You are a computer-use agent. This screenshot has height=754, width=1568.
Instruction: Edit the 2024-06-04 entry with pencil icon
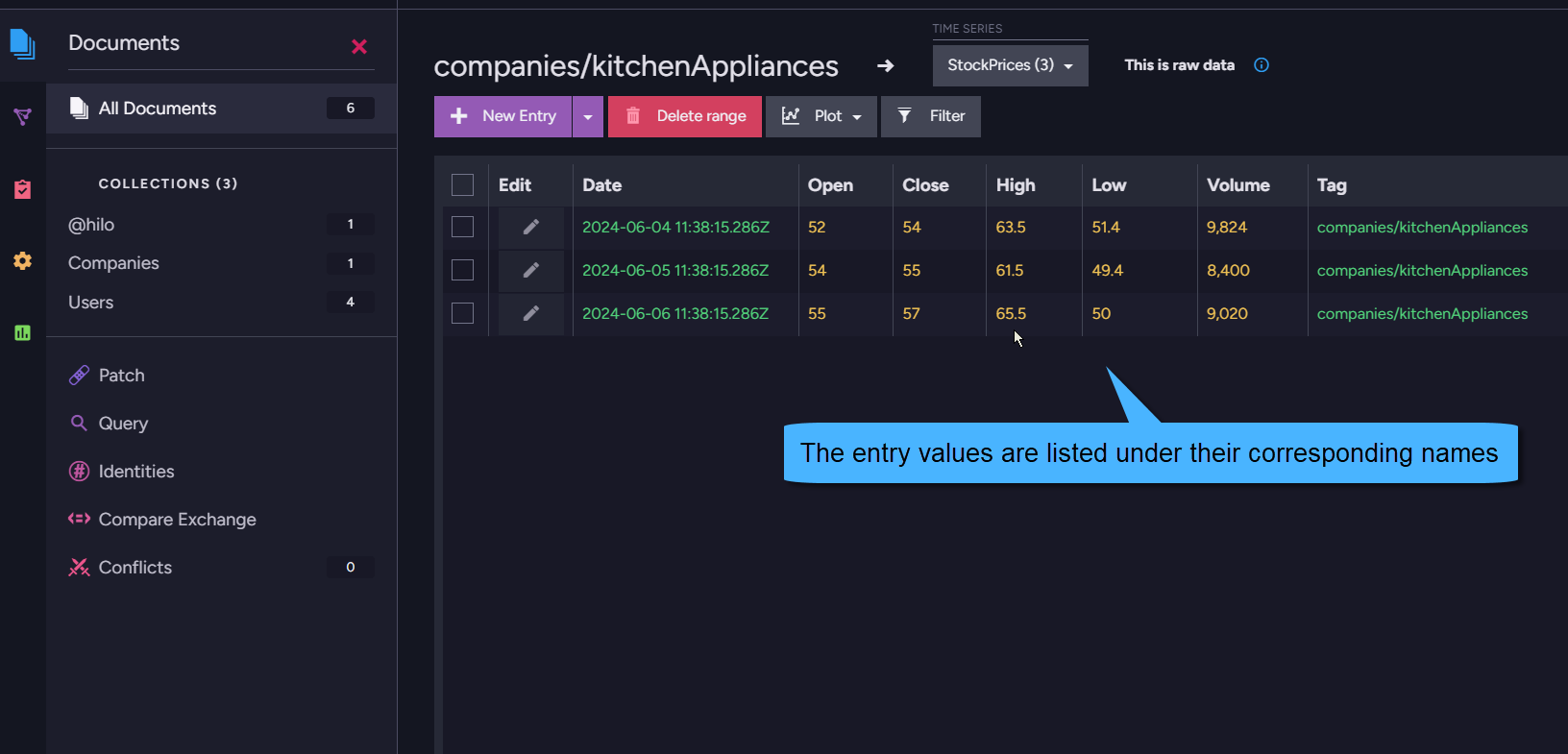[x=530, y=228]
